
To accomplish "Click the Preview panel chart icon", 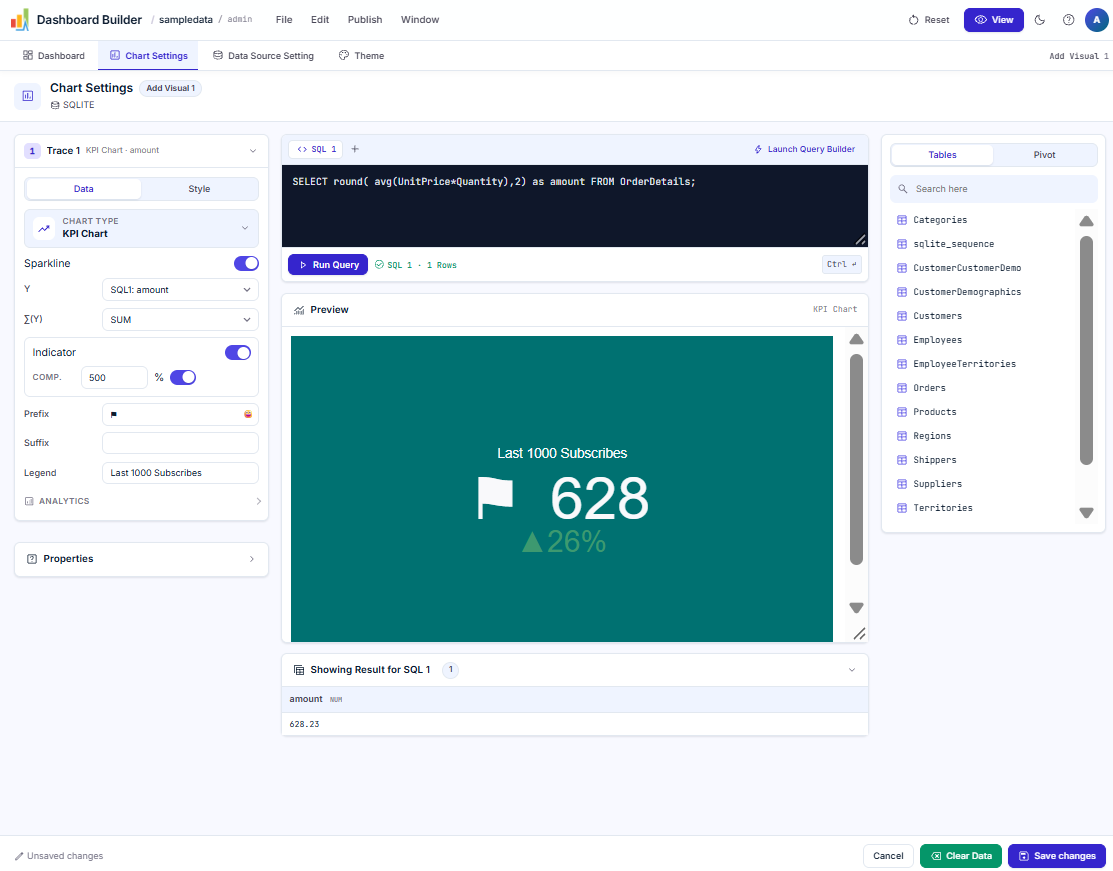I will pos(299,310).
